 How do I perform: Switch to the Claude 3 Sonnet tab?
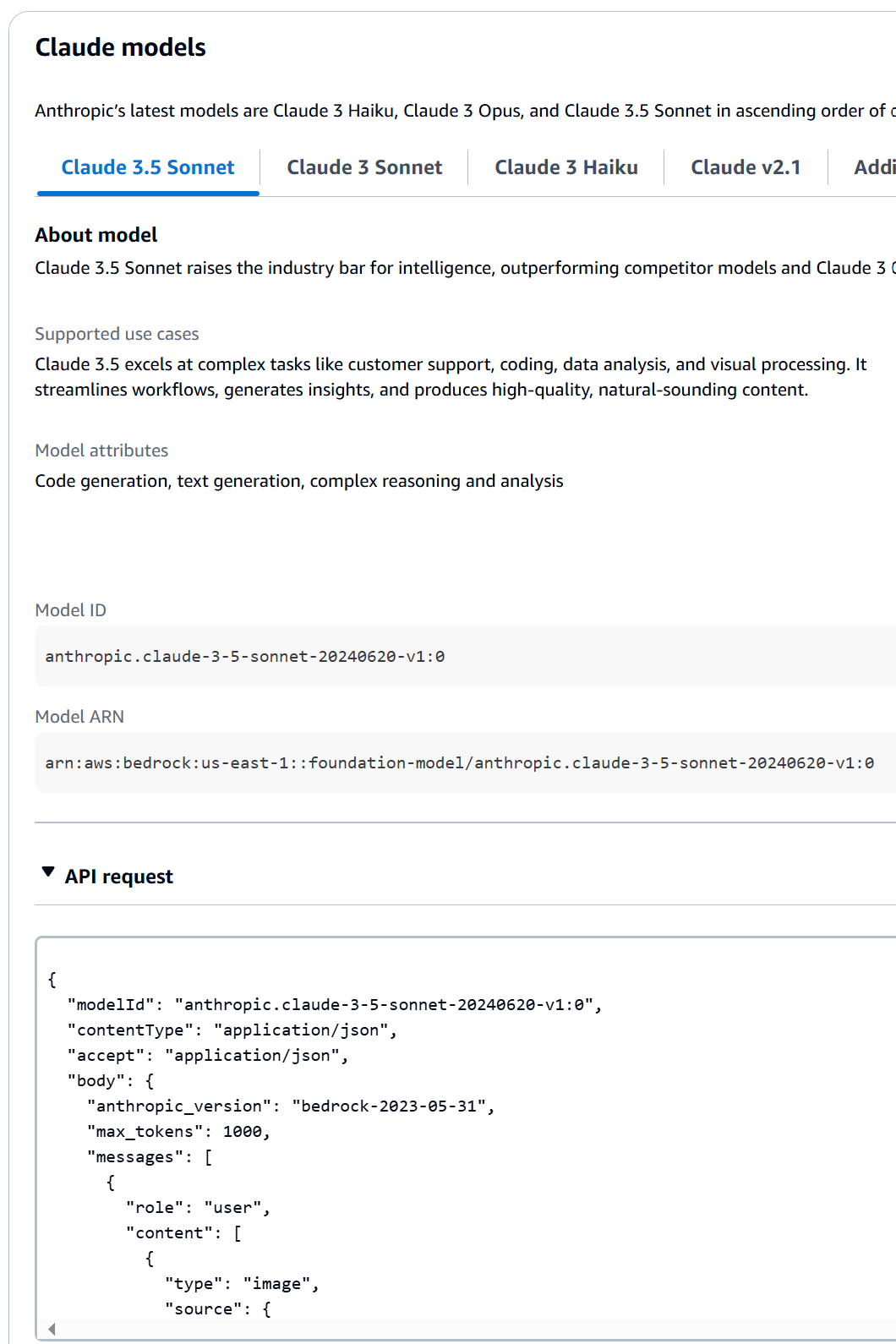pos(364,168)
